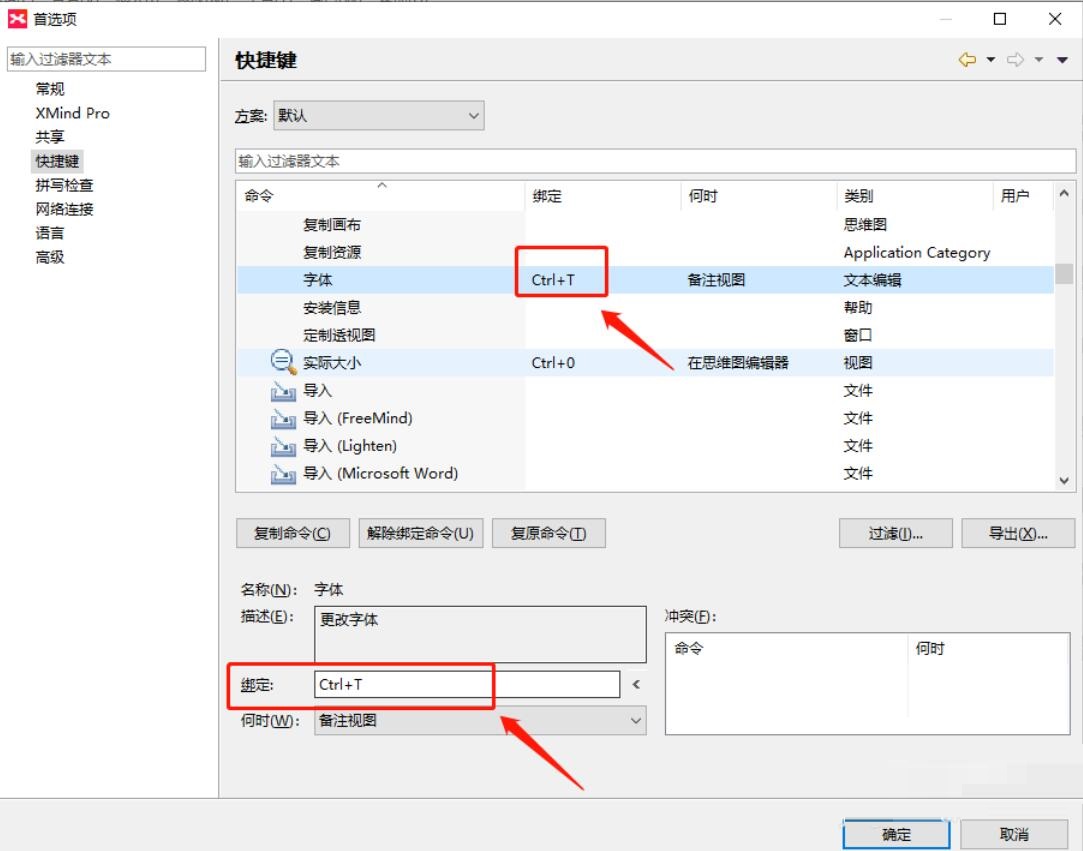Viewport: 1083px width, 851px height.
Task: Select 共享 in preferences tree
Action: (x=50, y=137)
